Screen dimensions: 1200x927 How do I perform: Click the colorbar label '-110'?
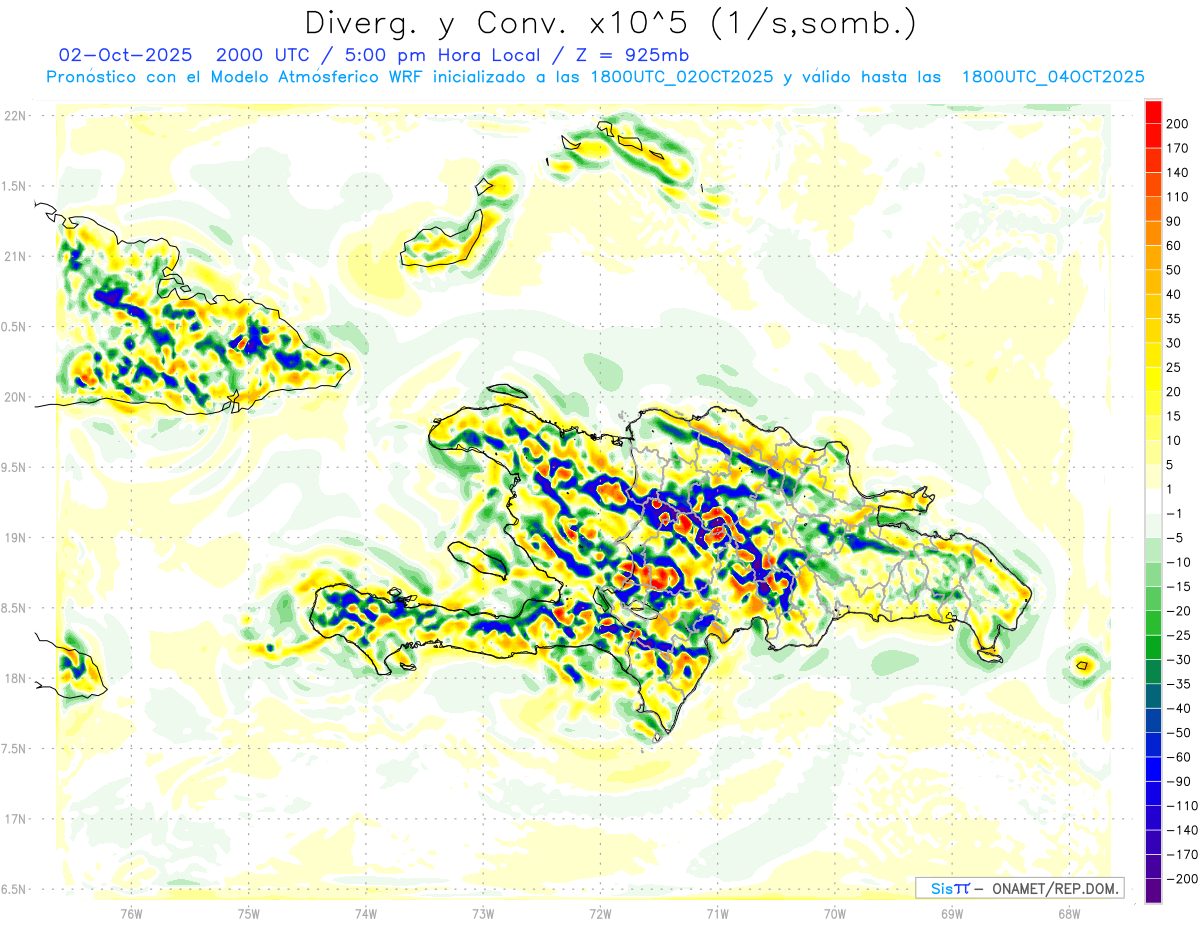pos(1181,805)
